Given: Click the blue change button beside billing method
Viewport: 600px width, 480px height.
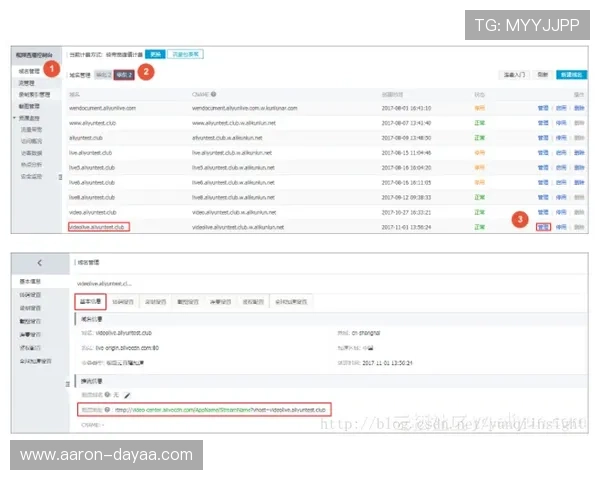Looking at the screenshot, I should point(155,54).
